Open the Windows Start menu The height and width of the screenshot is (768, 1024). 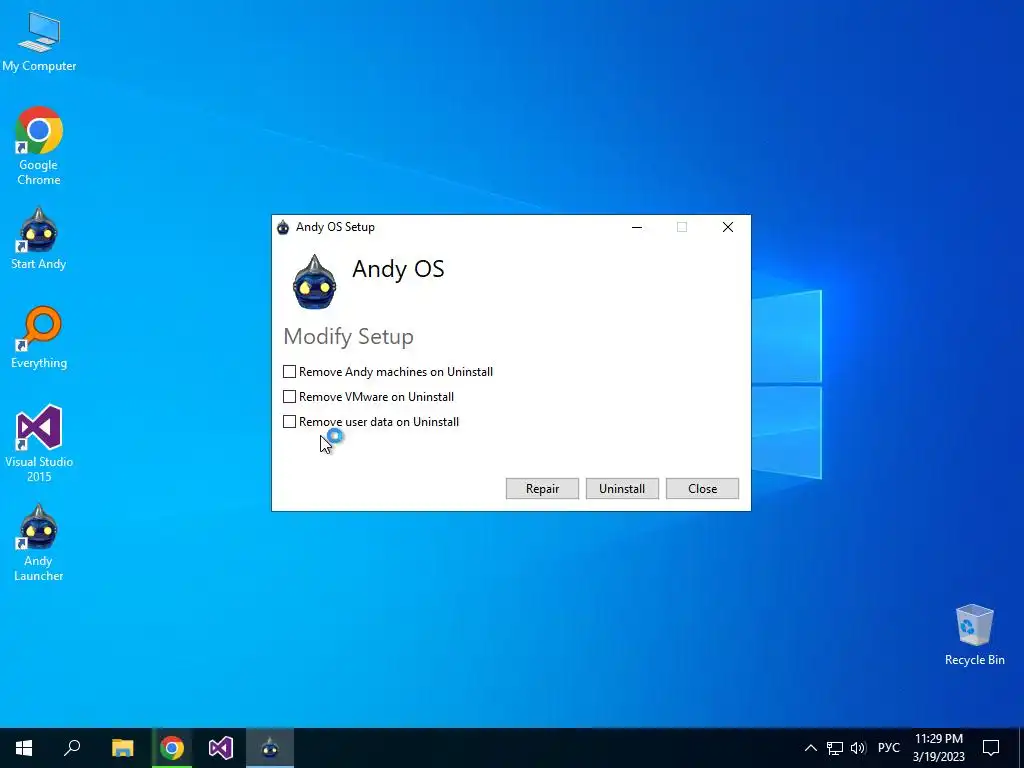click(24, 748)
